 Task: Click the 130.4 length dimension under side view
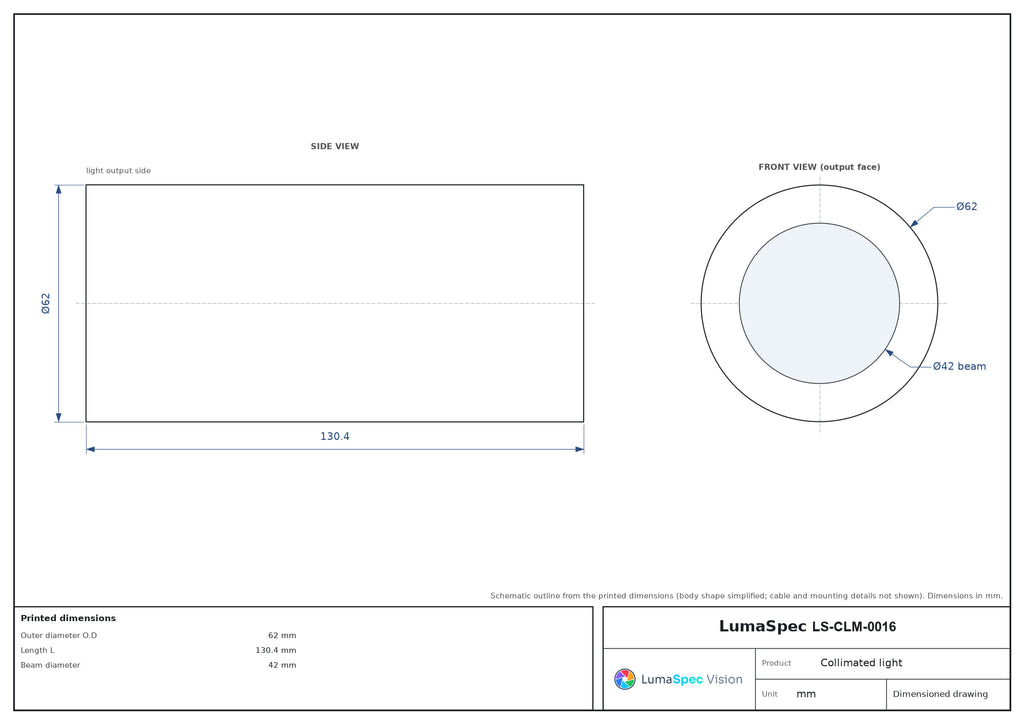click(334, 436)
